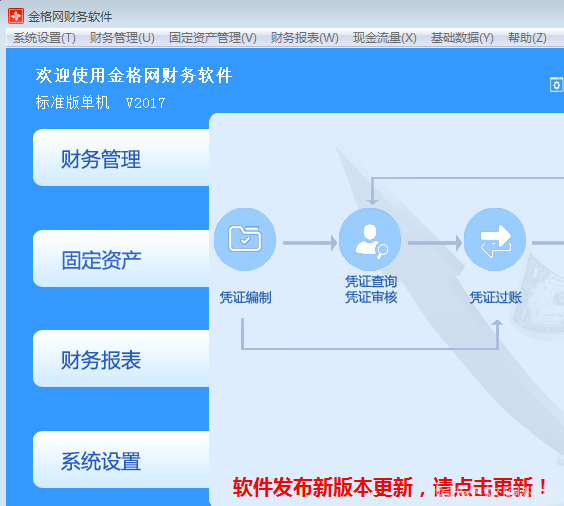Click the red 金格网 app logo icon
Image resolution: width=564 pixels, height=506 pixels.
coord(16,16)
